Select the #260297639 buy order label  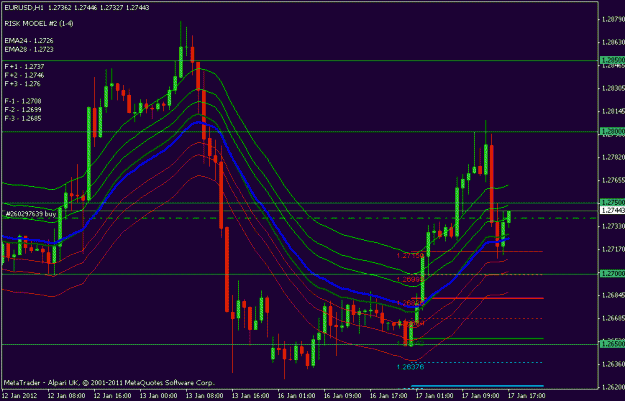pyautogui.click(x=31, y=214)
